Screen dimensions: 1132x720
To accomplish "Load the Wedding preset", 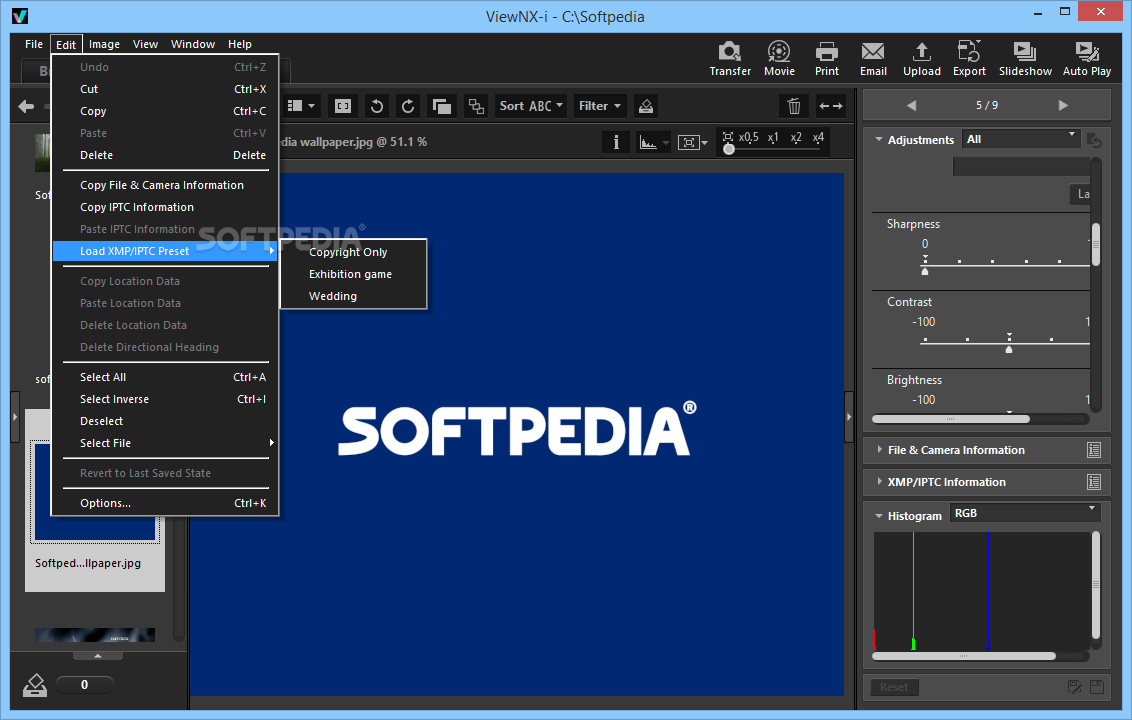I will click(354, 296).
